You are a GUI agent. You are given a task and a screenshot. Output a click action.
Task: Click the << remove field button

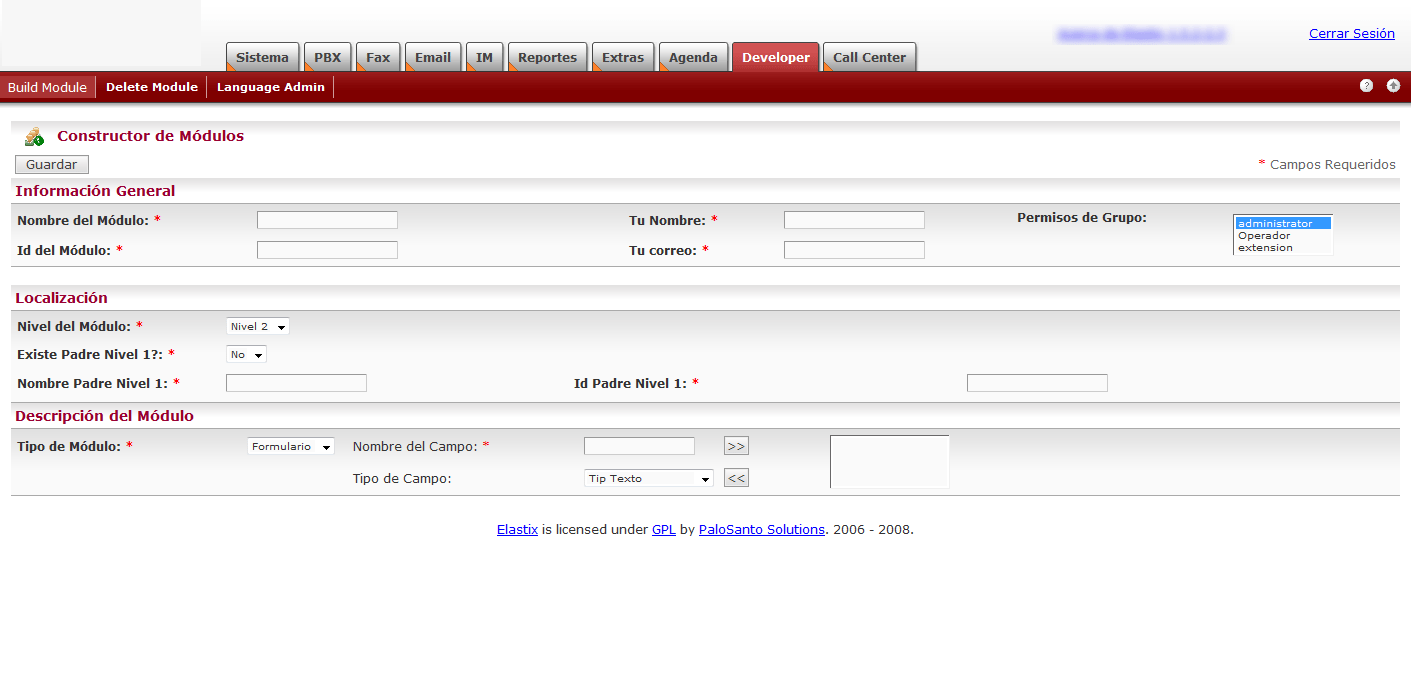pos(736,478)
